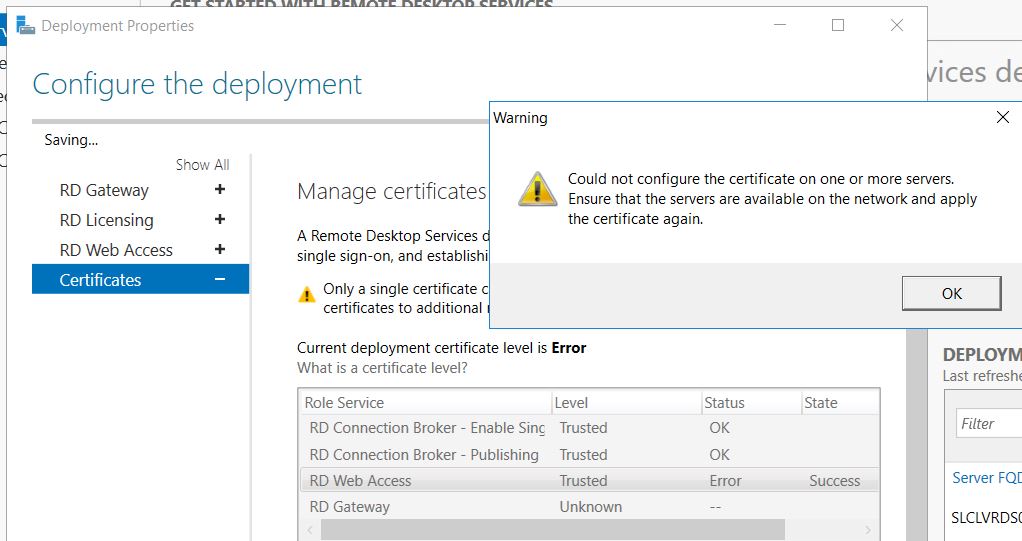Click the small warning icon beside certificate note

tap(306, 294)
